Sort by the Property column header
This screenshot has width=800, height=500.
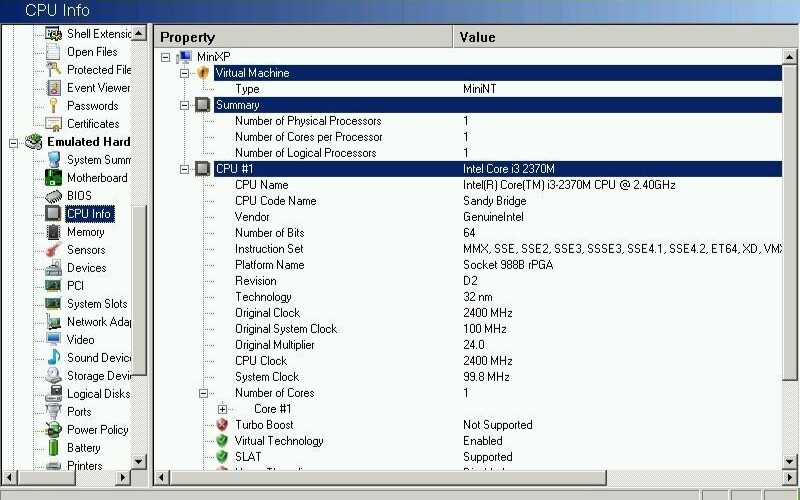[x=303, y=37]
